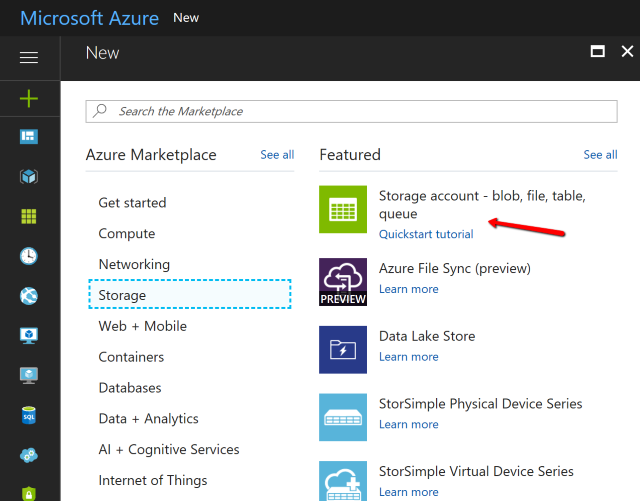
Task: Open the Dashboard icon in sidebar
Action: pyautogui.click(x=29, y=136)
